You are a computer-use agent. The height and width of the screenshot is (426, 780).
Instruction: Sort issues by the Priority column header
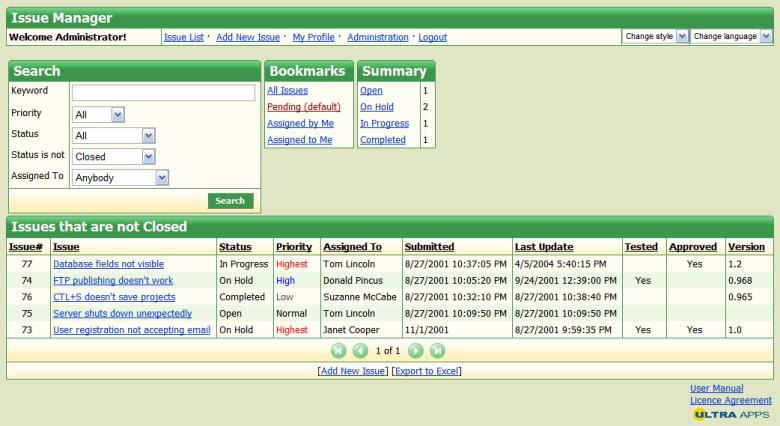(x=294, y=247)
